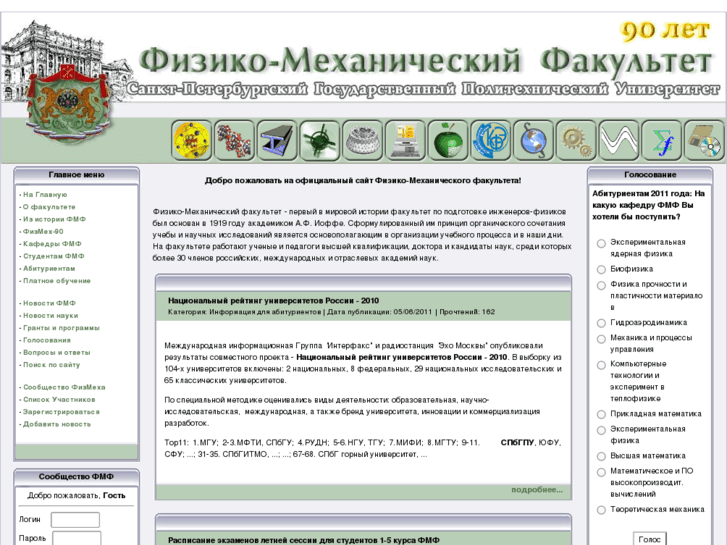Viewport: 727px width, 545px height.
Task: Select 'Физика прочности и пластичности' radio button
Action: coord(601,285)
